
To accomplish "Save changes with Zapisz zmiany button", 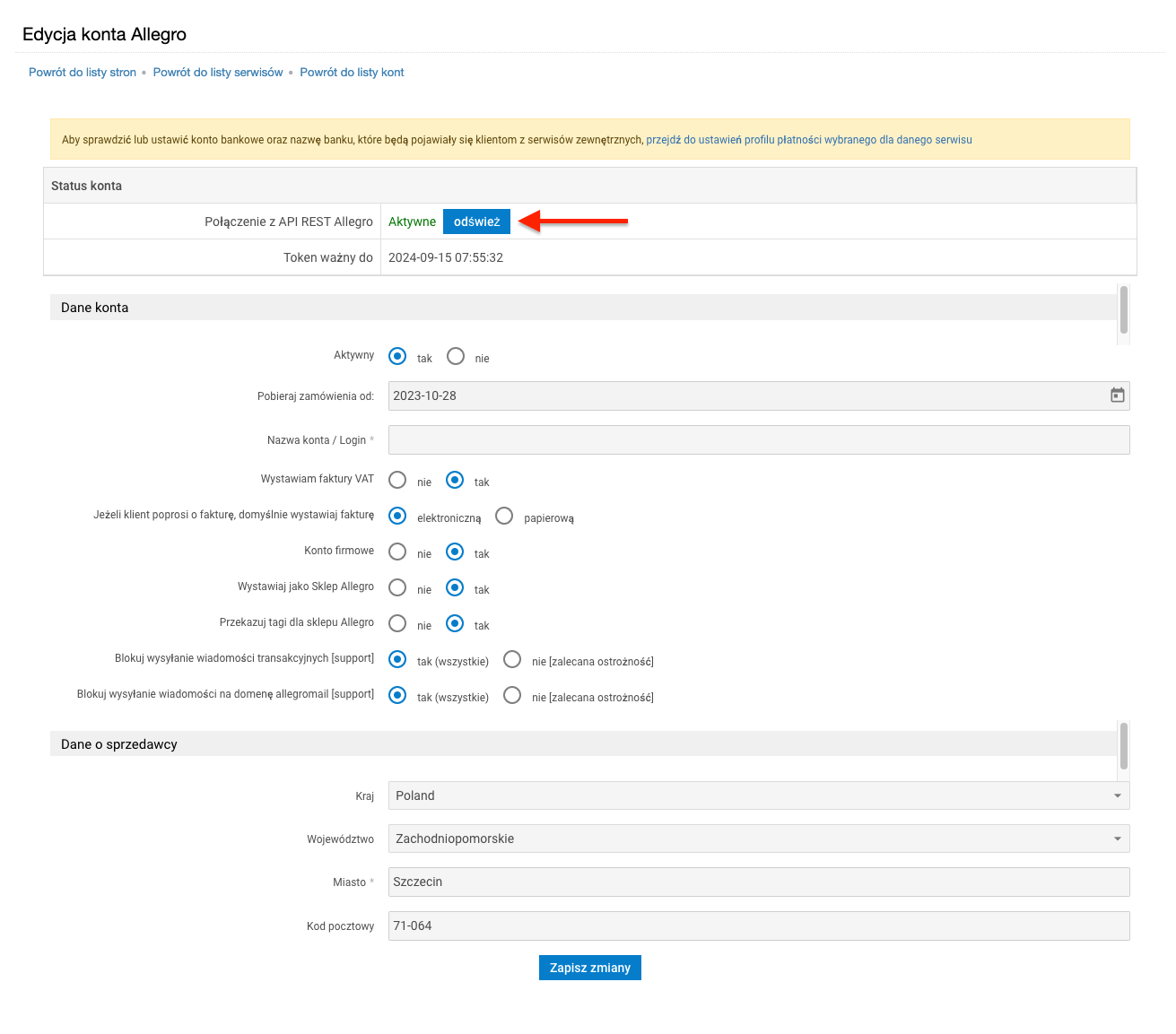I will (590, 968).
